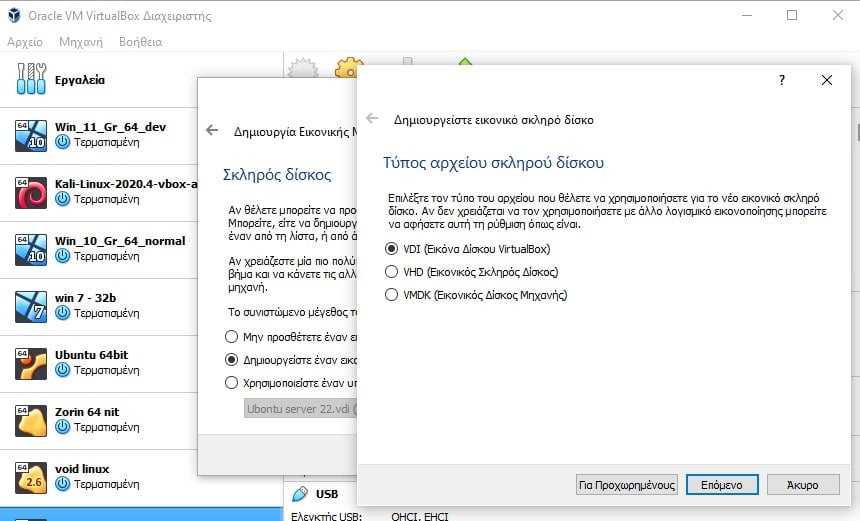Screen dimensions: 860x521
Task: Minimize the VirtualBox manager window
Action: (x=747, y=15)
